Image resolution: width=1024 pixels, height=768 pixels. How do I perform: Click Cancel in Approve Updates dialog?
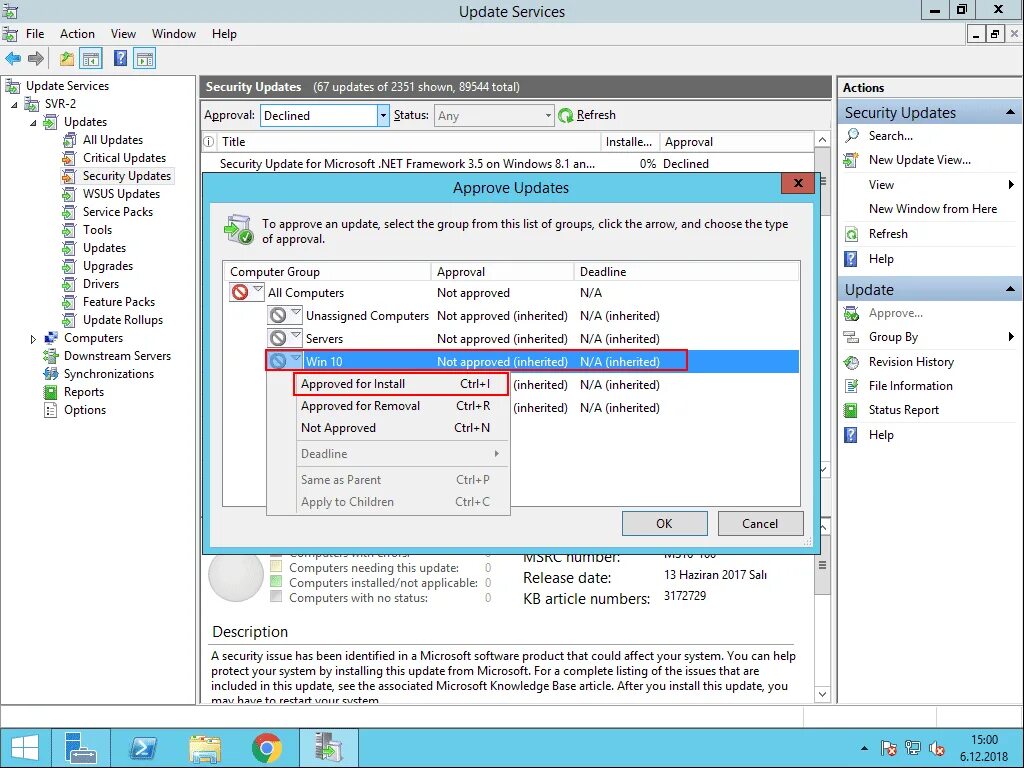(x=760, y=524)
